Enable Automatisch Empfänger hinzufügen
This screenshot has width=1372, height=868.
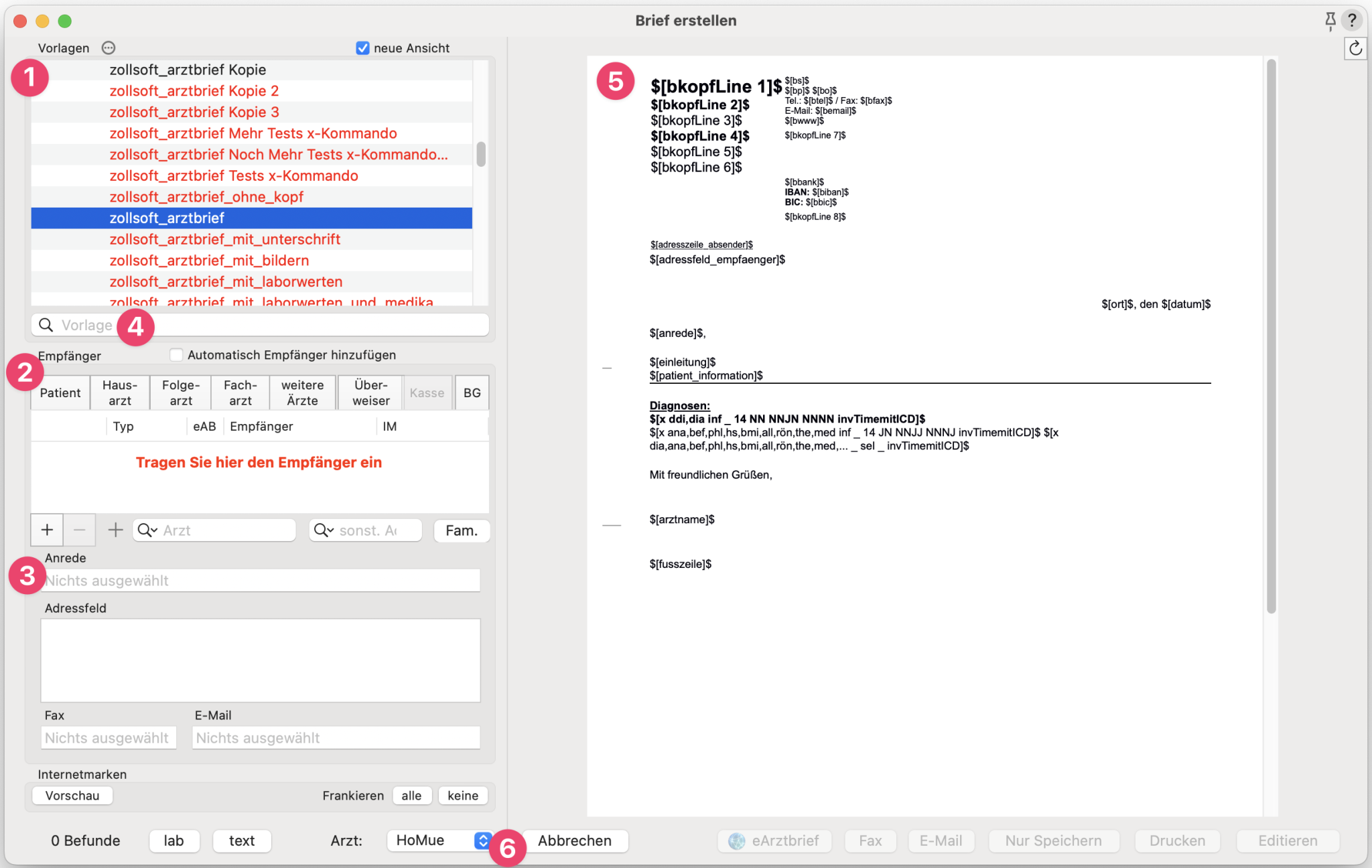(x=176, y=355)
